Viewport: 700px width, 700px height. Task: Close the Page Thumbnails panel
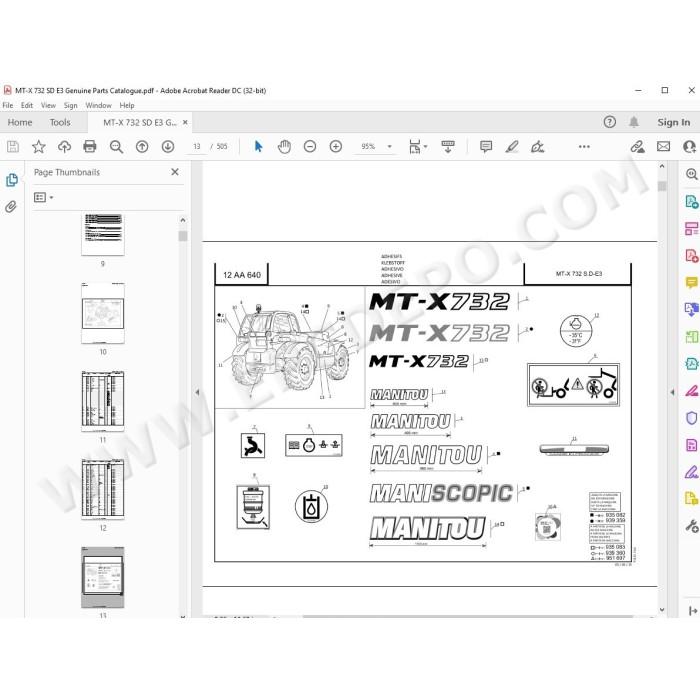tap(175, 172)
